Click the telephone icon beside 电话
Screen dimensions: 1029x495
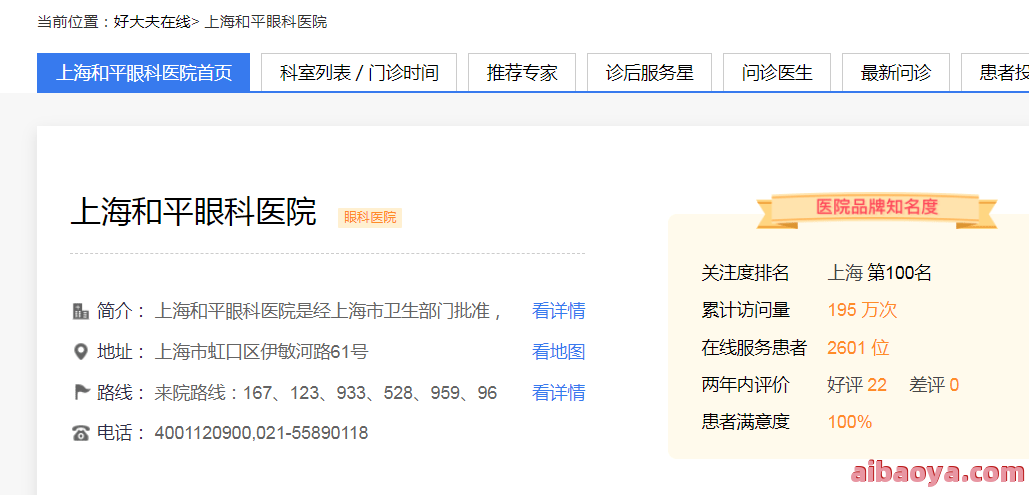[81, 433]
